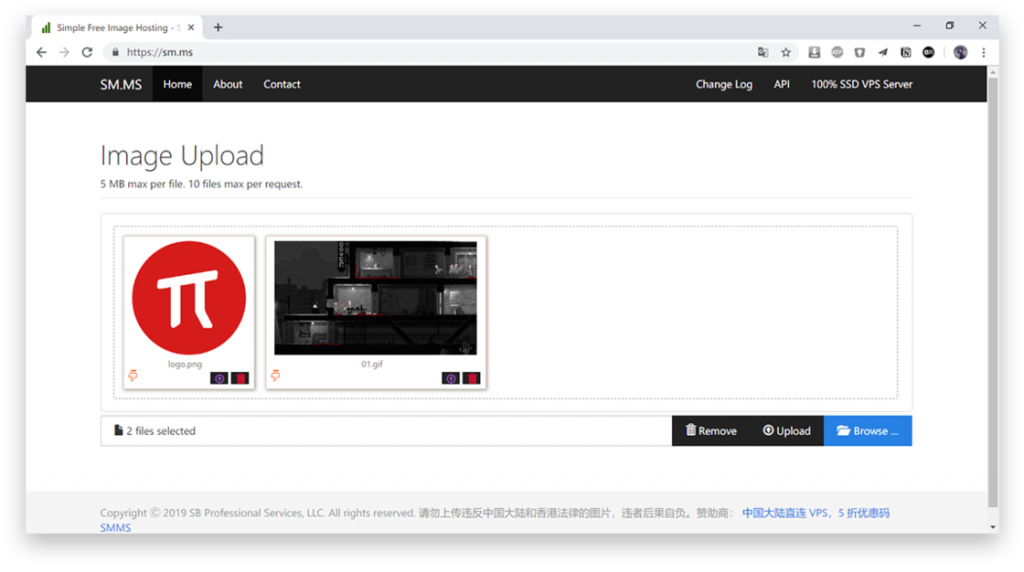Reload the page with the refresh icon
This screenshot has height=572, width=1024.
point(87,52)
